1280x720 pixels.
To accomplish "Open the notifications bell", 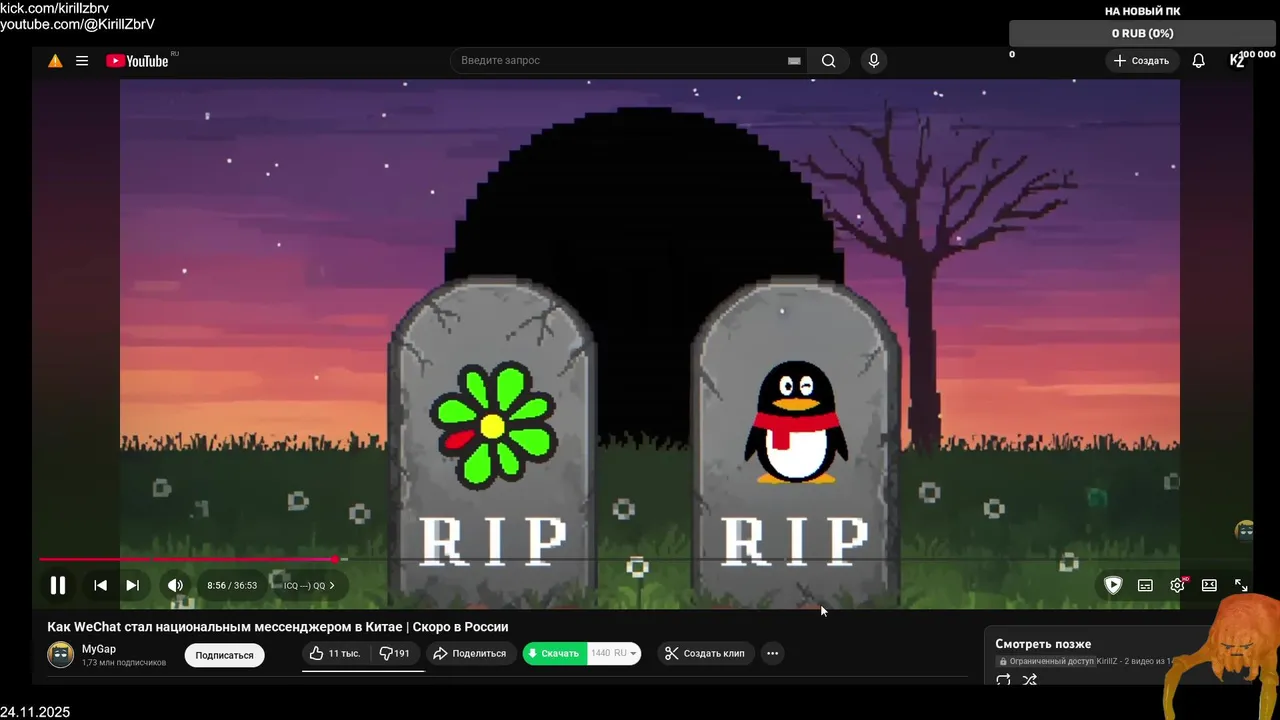I will (1198, 61).
